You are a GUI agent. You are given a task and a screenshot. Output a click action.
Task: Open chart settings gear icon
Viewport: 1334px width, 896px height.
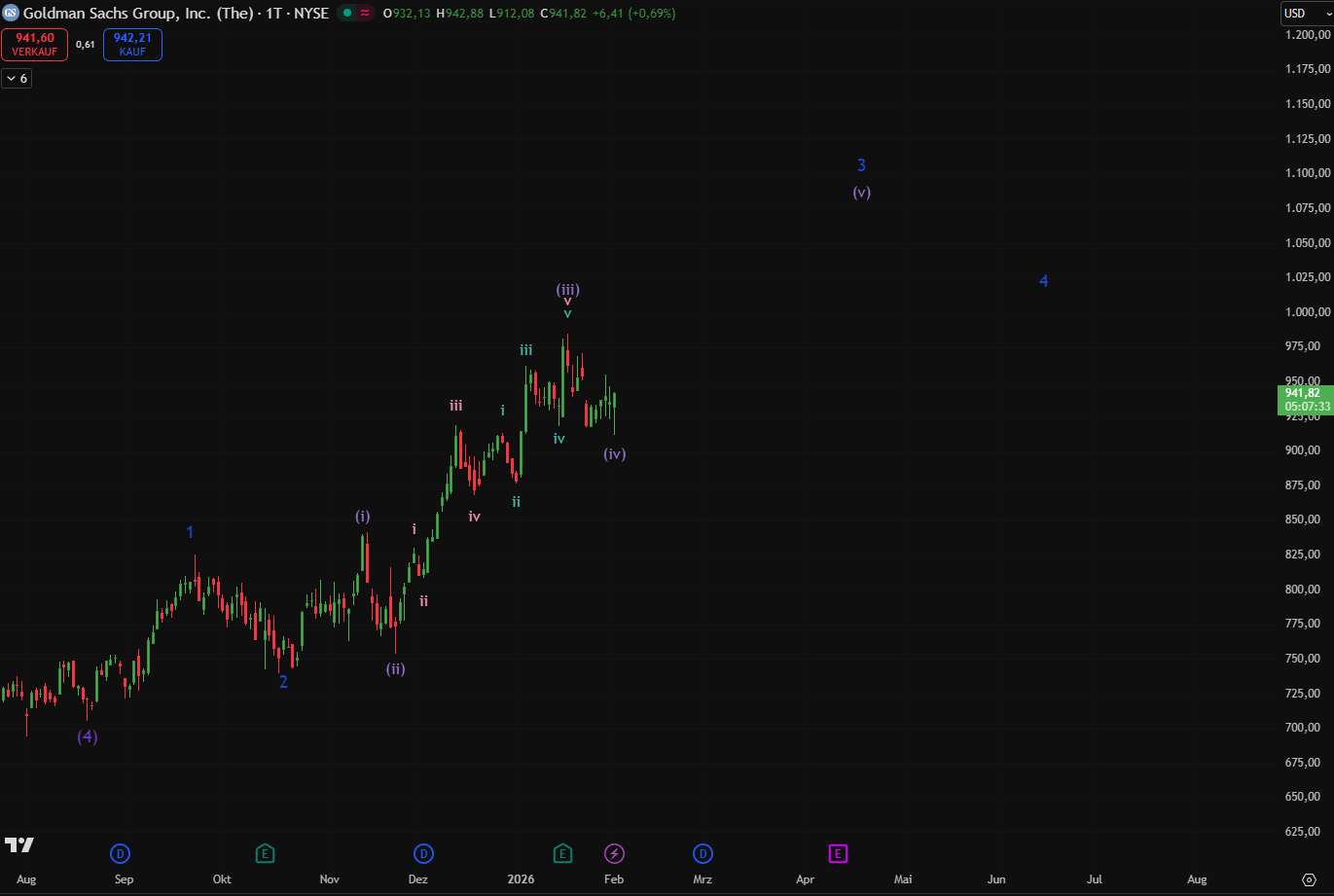(x=1309, y=878)
